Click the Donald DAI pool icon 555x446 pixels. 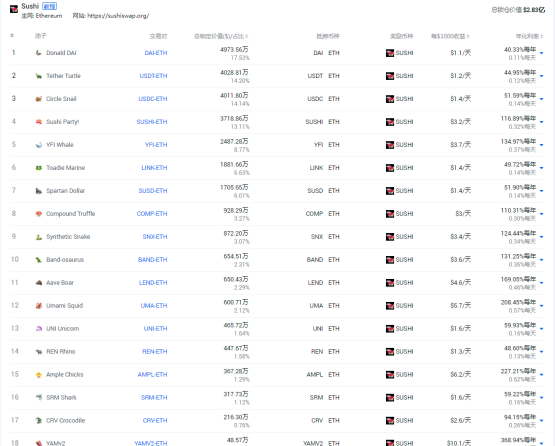point(39,53)
